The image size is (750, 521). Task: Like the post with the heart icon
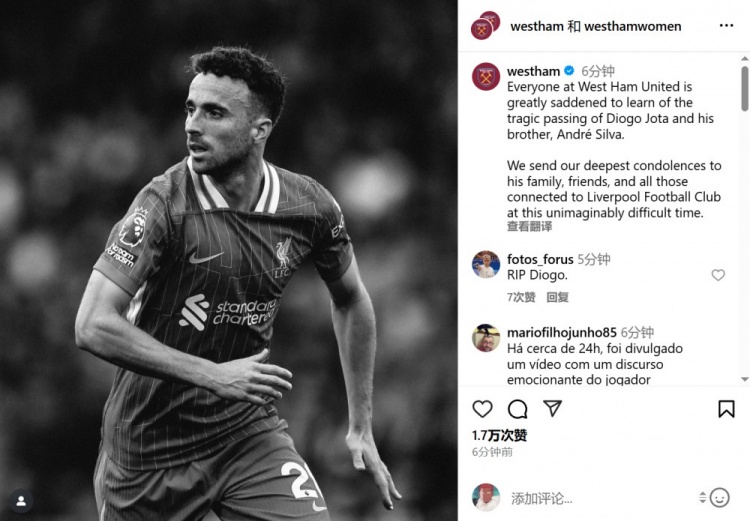coord(482,409)
